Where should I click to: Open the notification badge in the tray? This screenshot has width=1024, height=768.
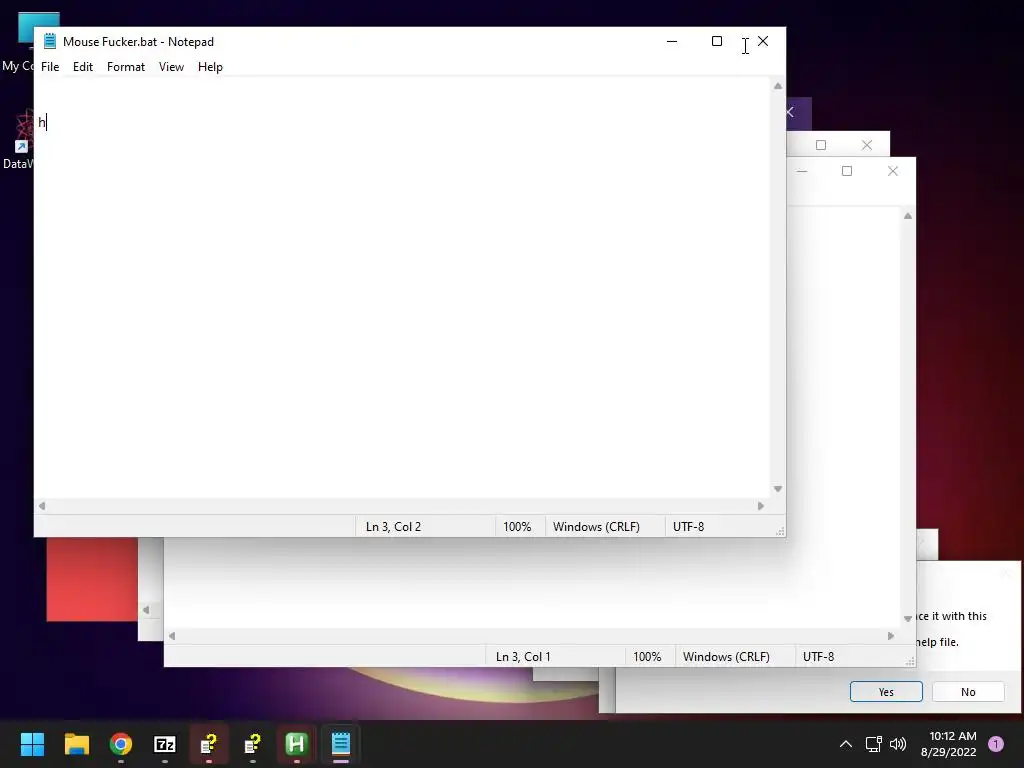click(x=996, y=744)
